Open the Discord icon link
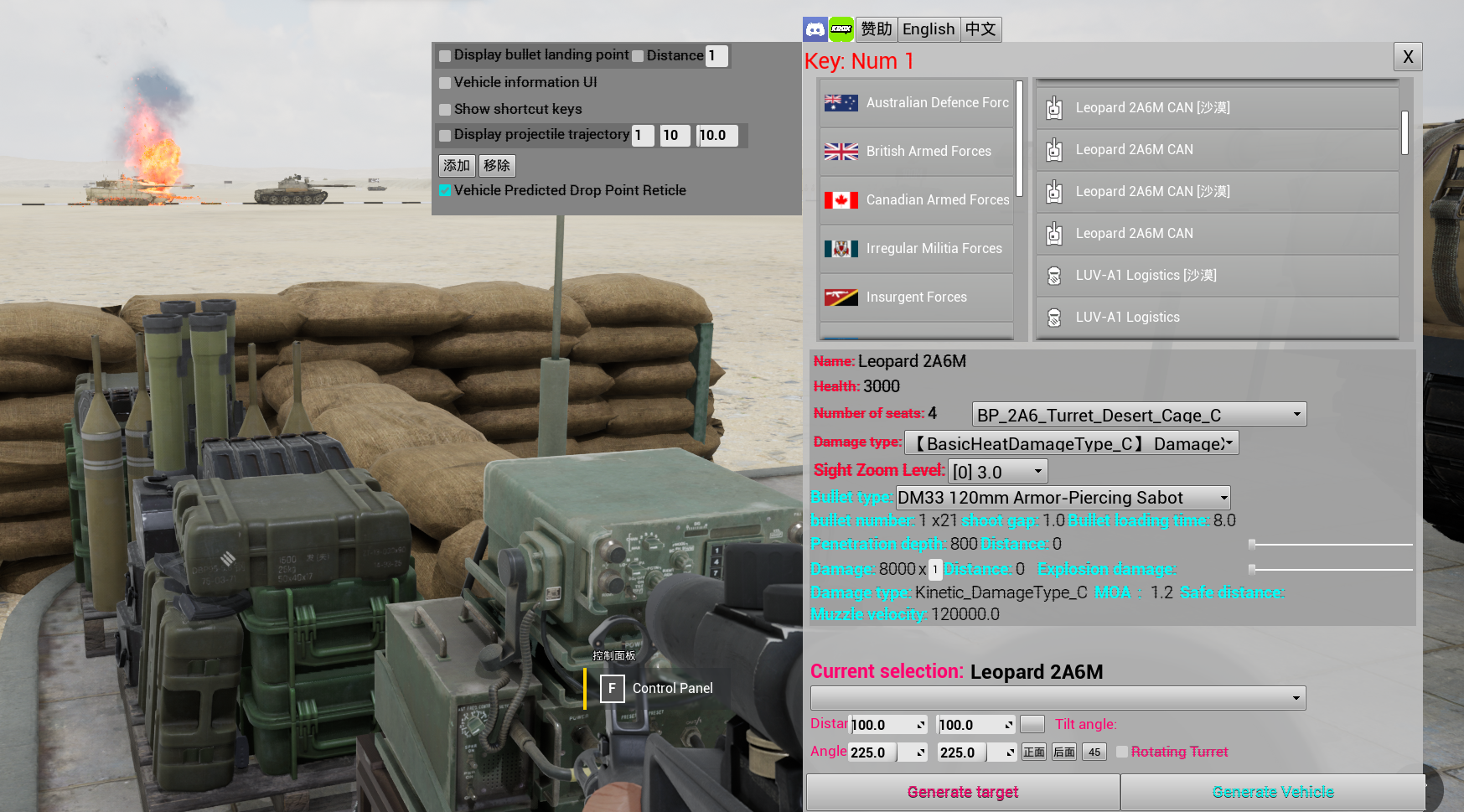Viewport: 1464px width, 812px height. pos(815,29)
